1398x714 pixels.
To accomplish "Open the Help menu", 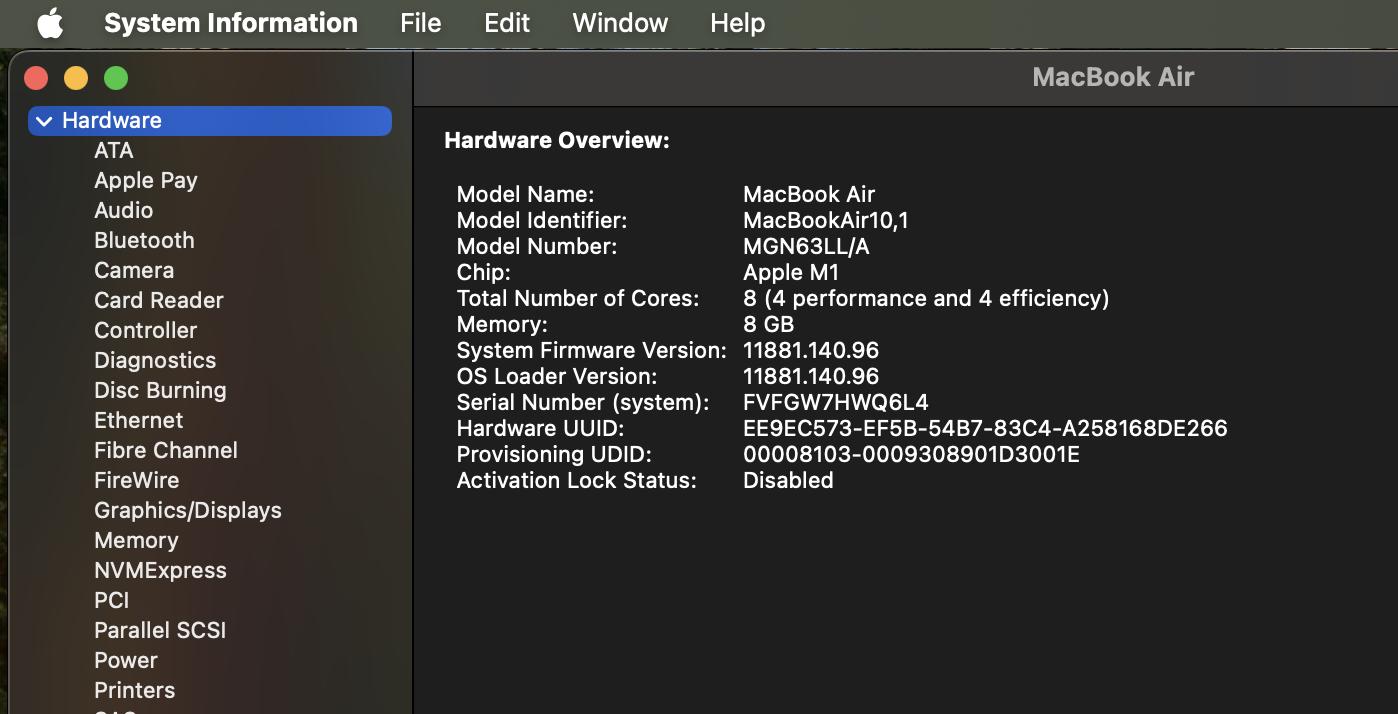I will point(737,23).
